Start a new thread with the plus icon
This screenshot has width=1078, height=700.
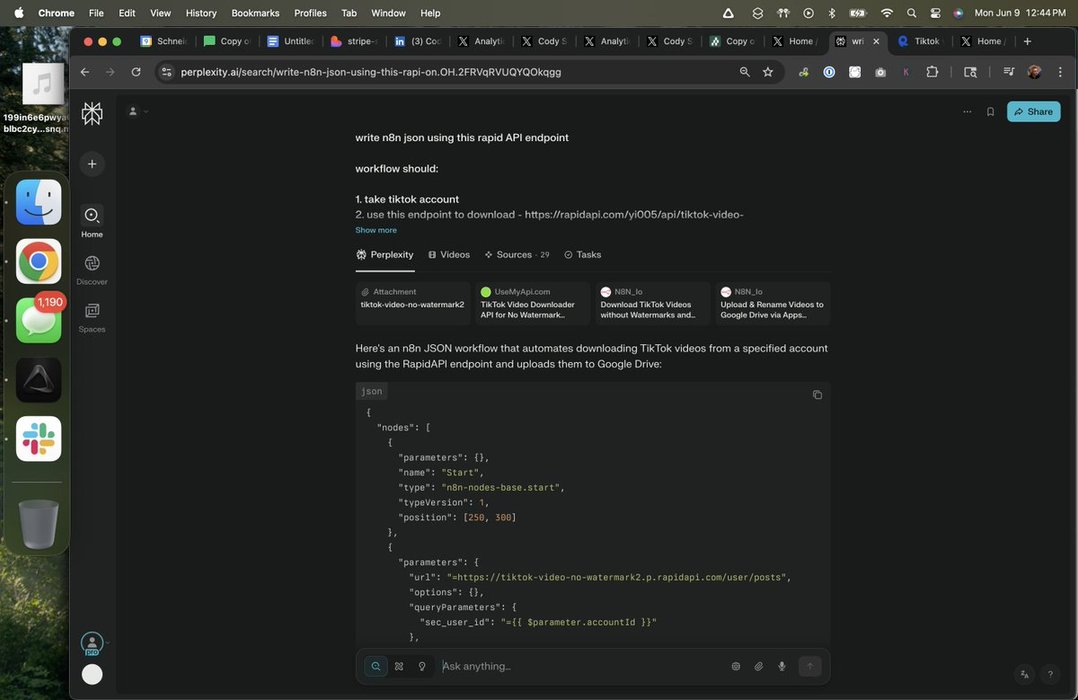point(92,164)
